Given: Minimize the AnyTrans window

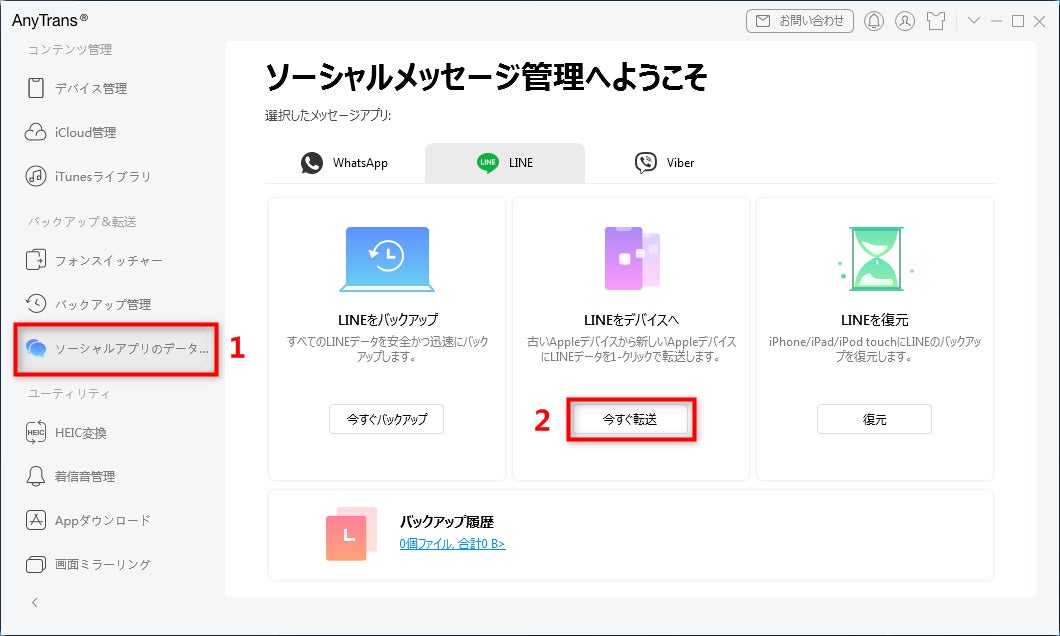Looking at the screenshot, I should click(996, 21).
